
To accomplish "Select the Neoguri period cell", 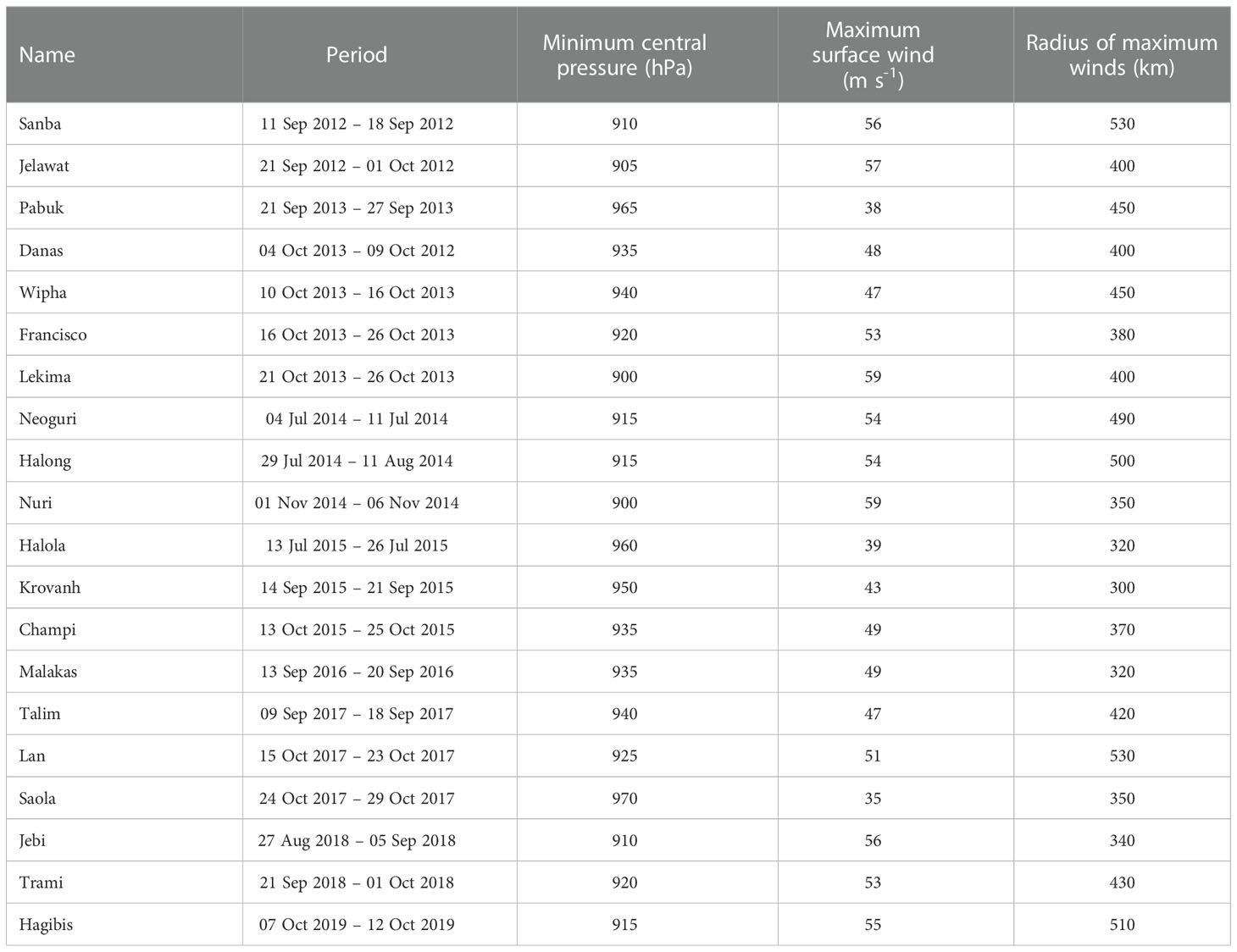I will tap(357, 419).
